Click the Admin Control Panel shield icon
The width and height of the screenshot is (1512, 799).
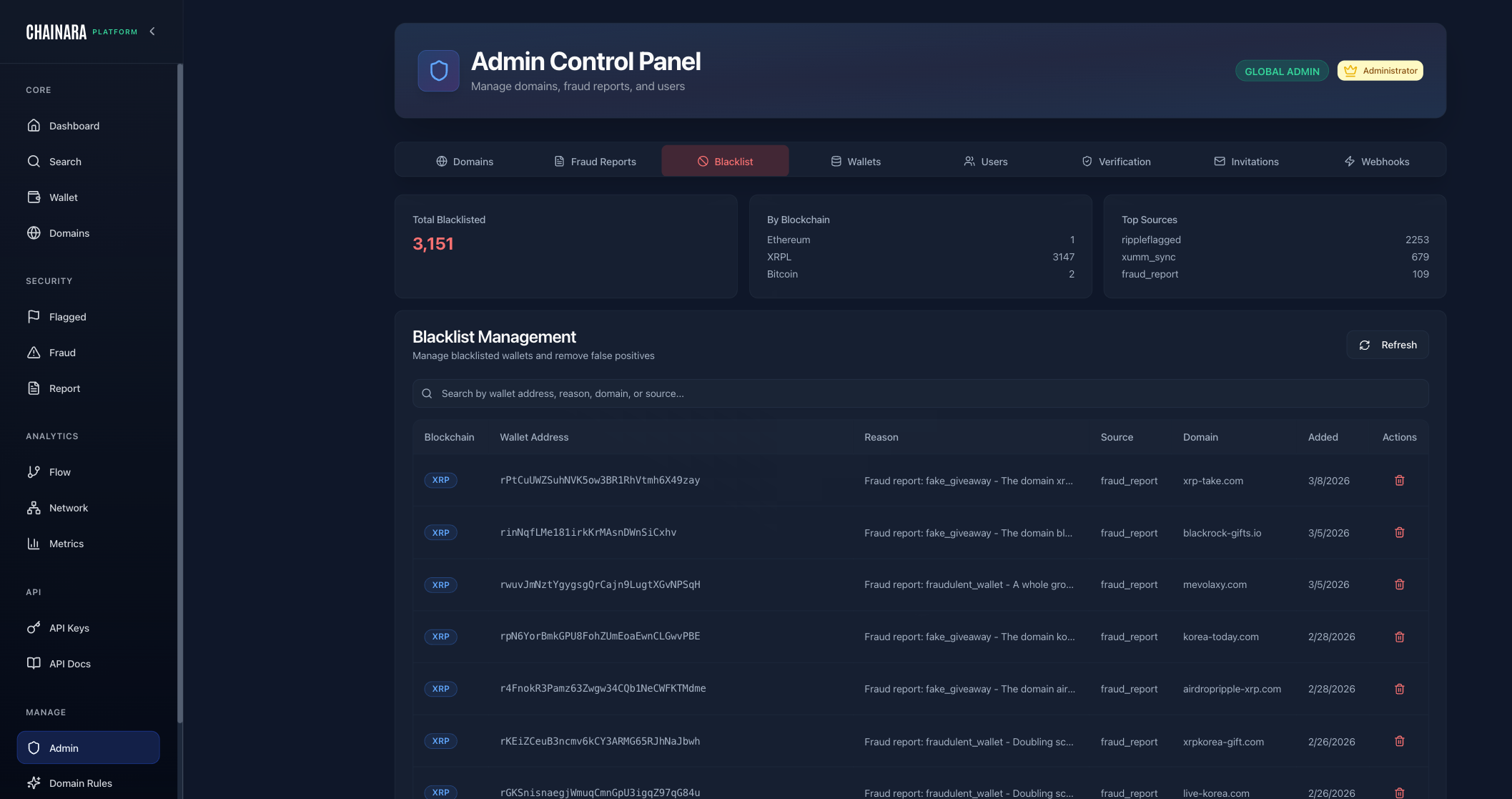439,71
